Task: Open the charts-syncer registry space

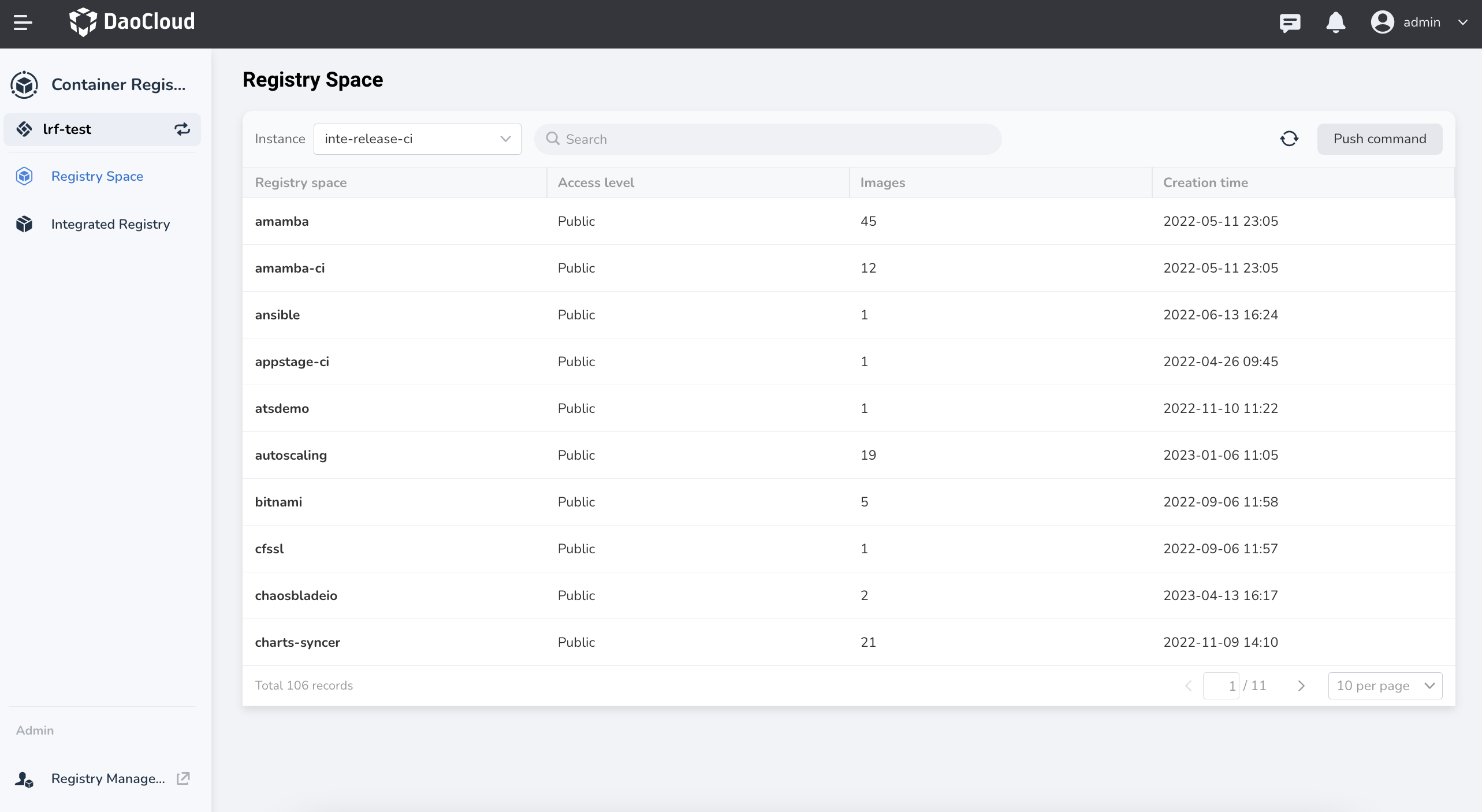Action: 297,642
